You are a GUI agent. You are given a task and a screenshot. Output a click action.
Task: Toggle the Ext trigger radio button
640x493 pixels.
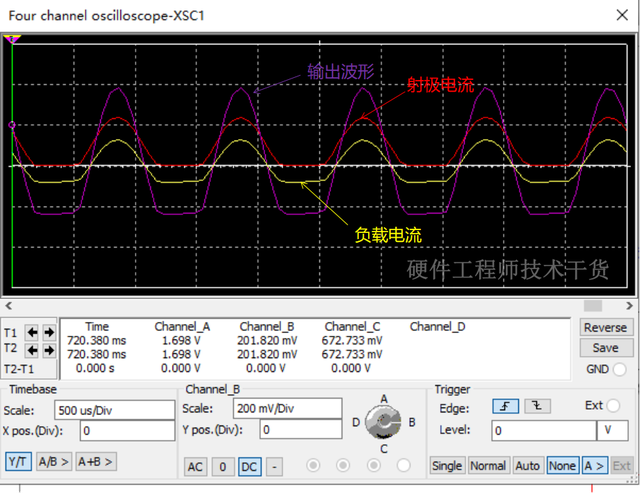tap(613, 406)
